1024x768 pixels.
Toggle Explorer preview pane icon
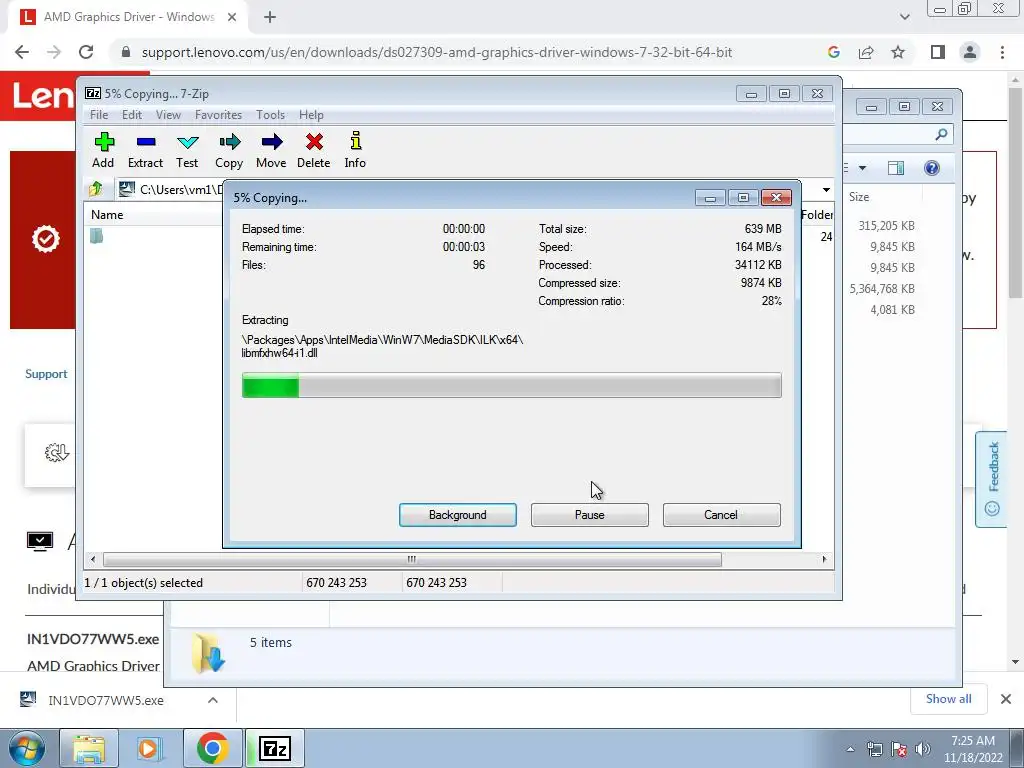point(896,168)
